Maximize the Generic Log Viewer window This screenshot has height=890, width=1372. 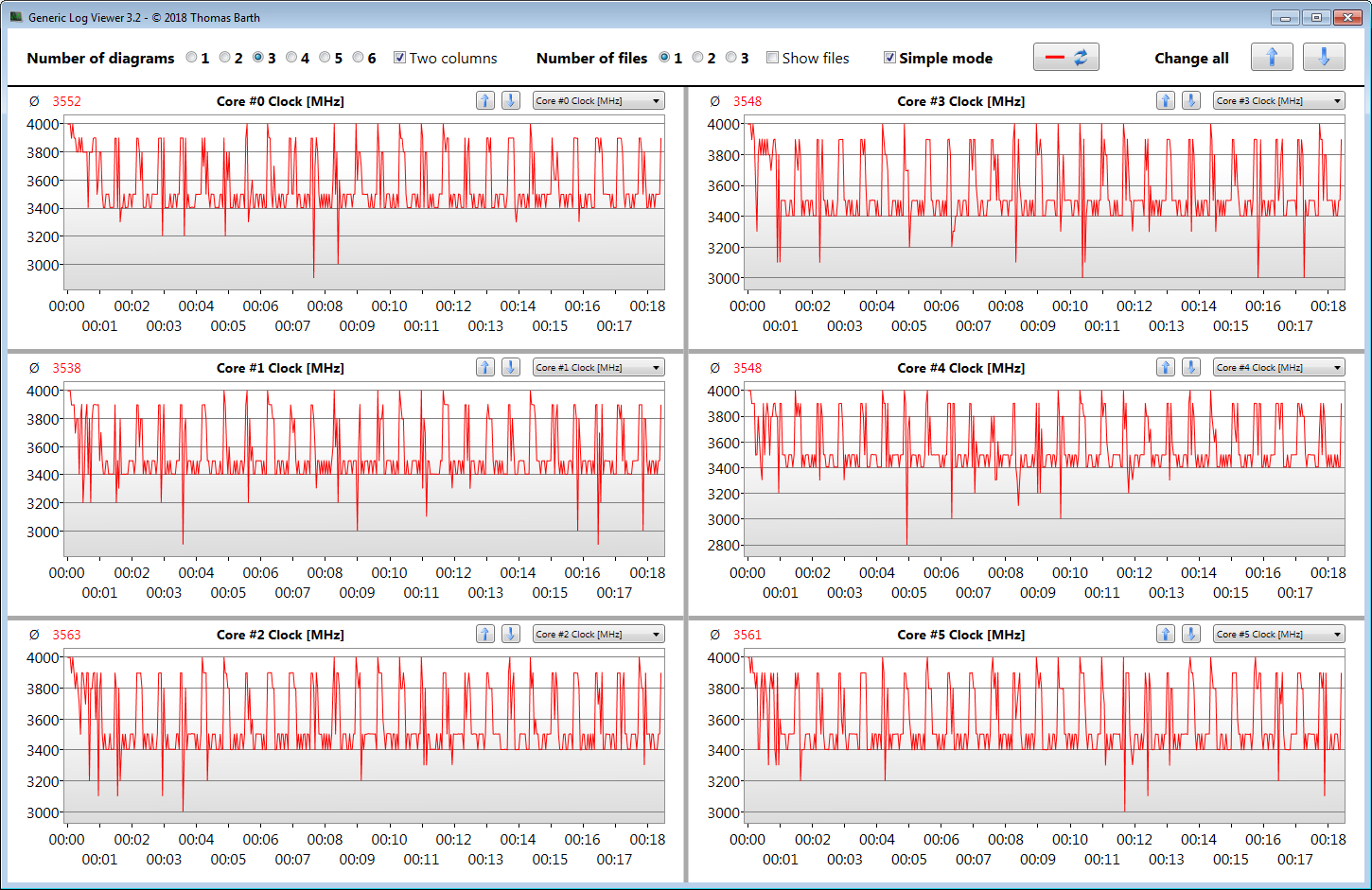[x=1316, y=17]
